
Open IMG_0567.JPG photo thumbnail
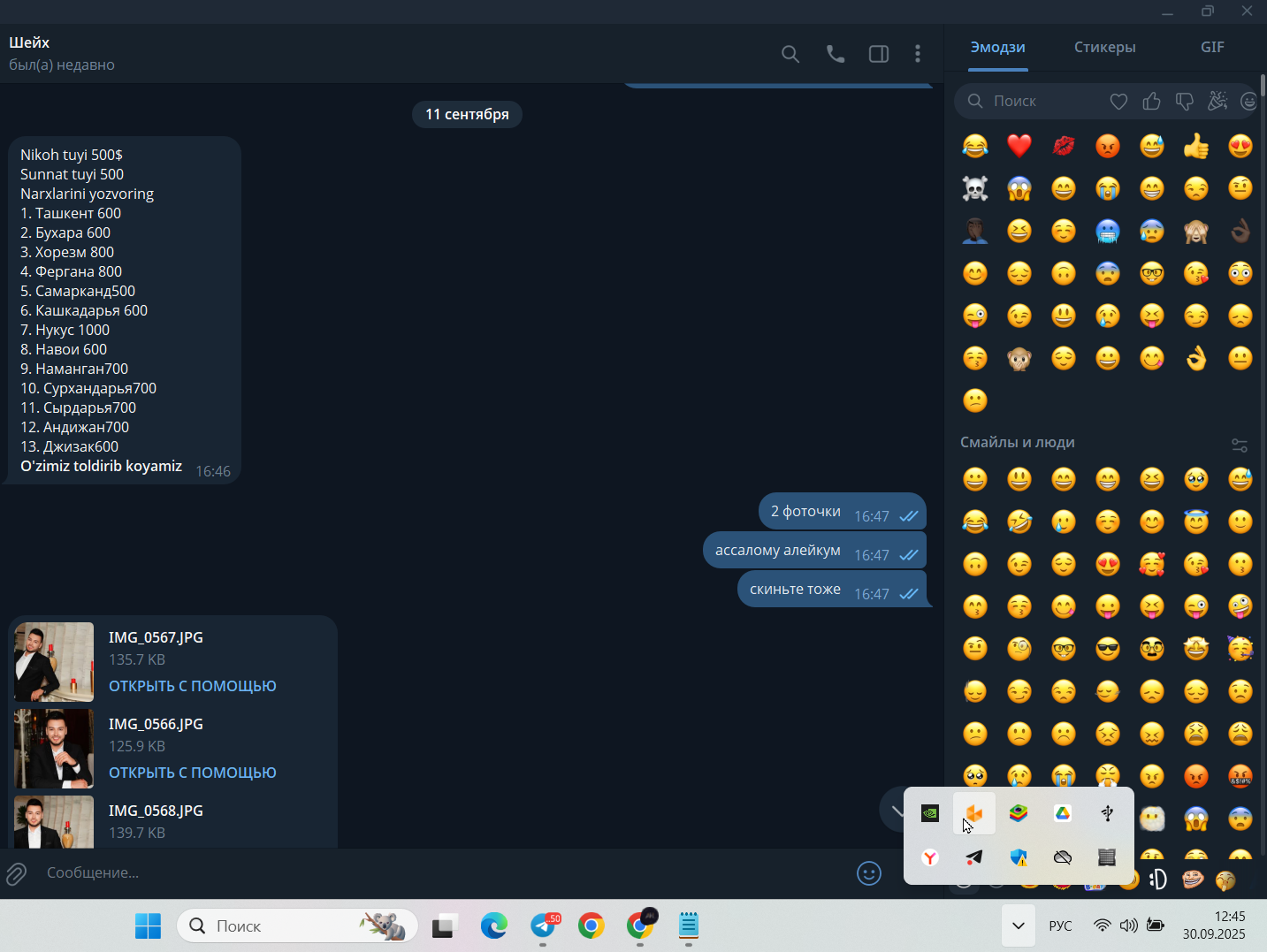click(54, 662)
